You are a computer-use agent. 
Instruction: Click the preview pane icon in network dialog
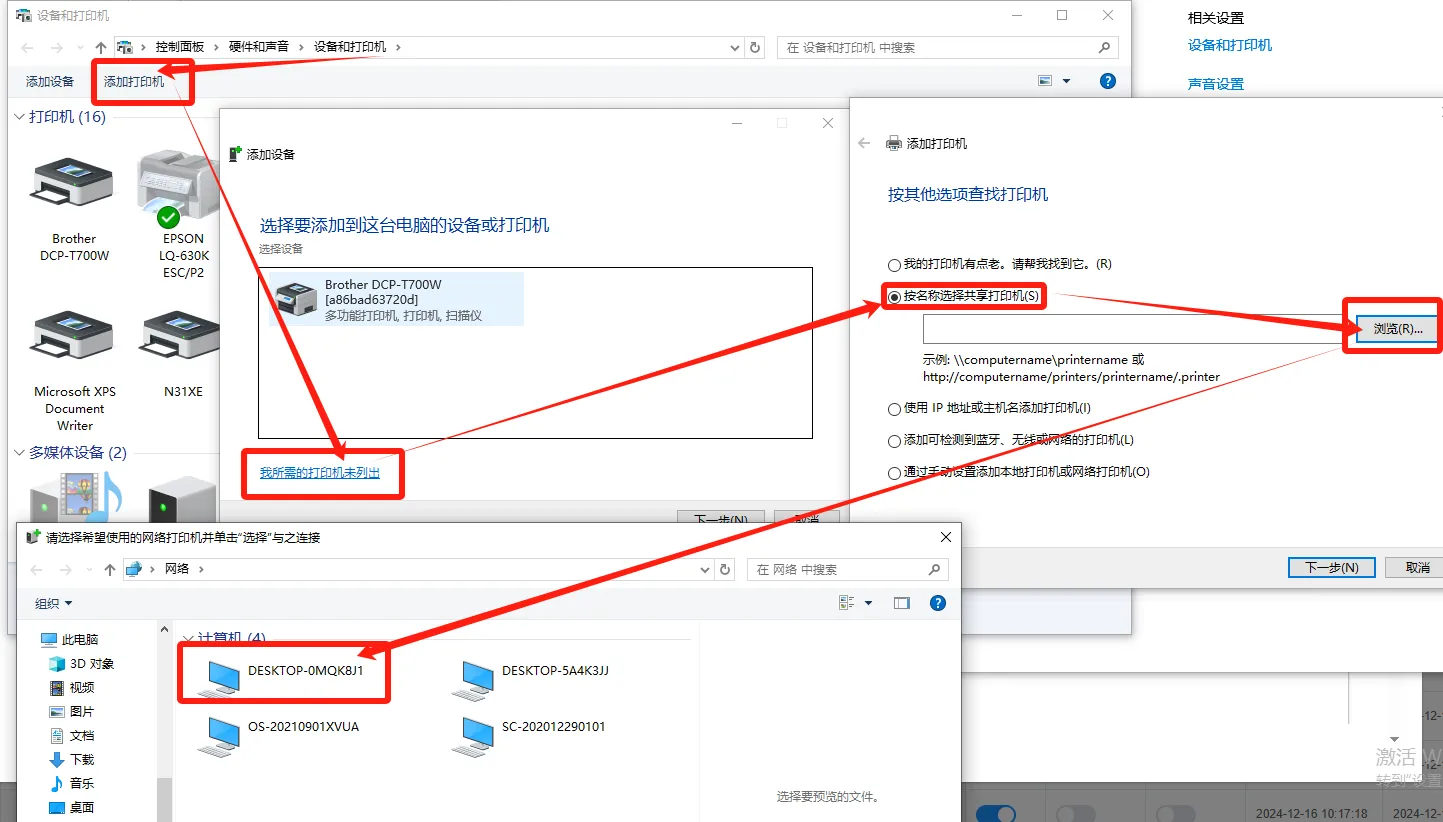click(x=902, y=603)
